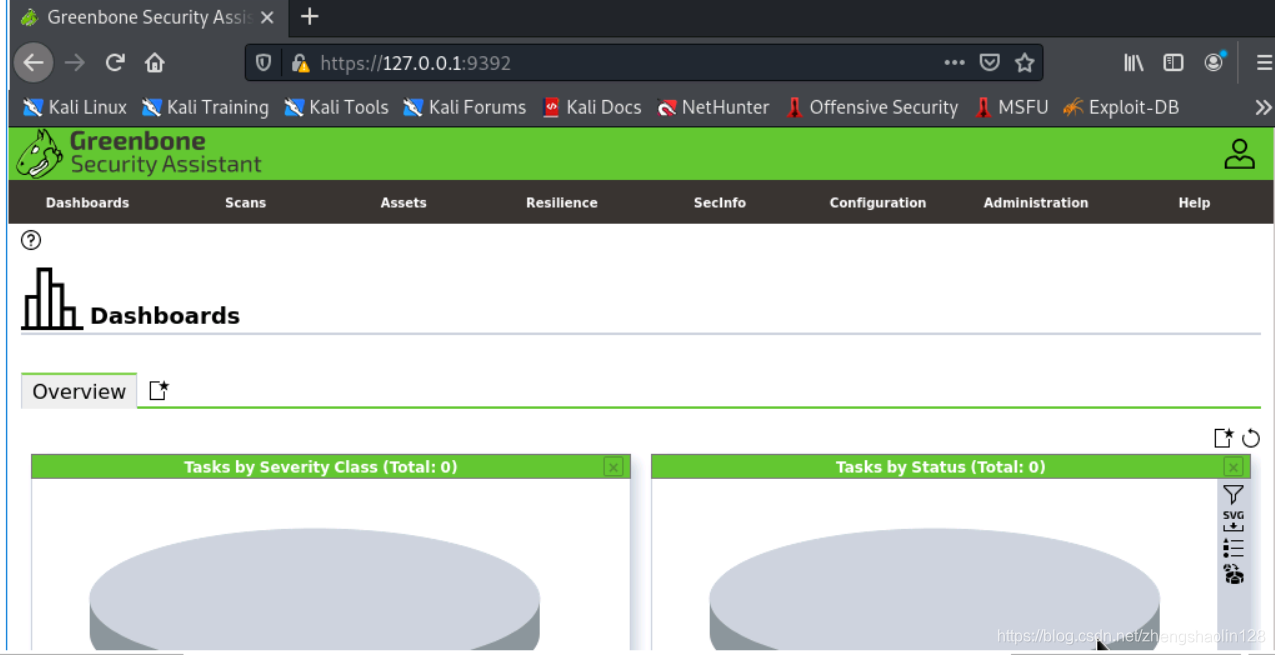Go to browser home page
This screenshot has width=1275, height=655.
pos(154,63)
